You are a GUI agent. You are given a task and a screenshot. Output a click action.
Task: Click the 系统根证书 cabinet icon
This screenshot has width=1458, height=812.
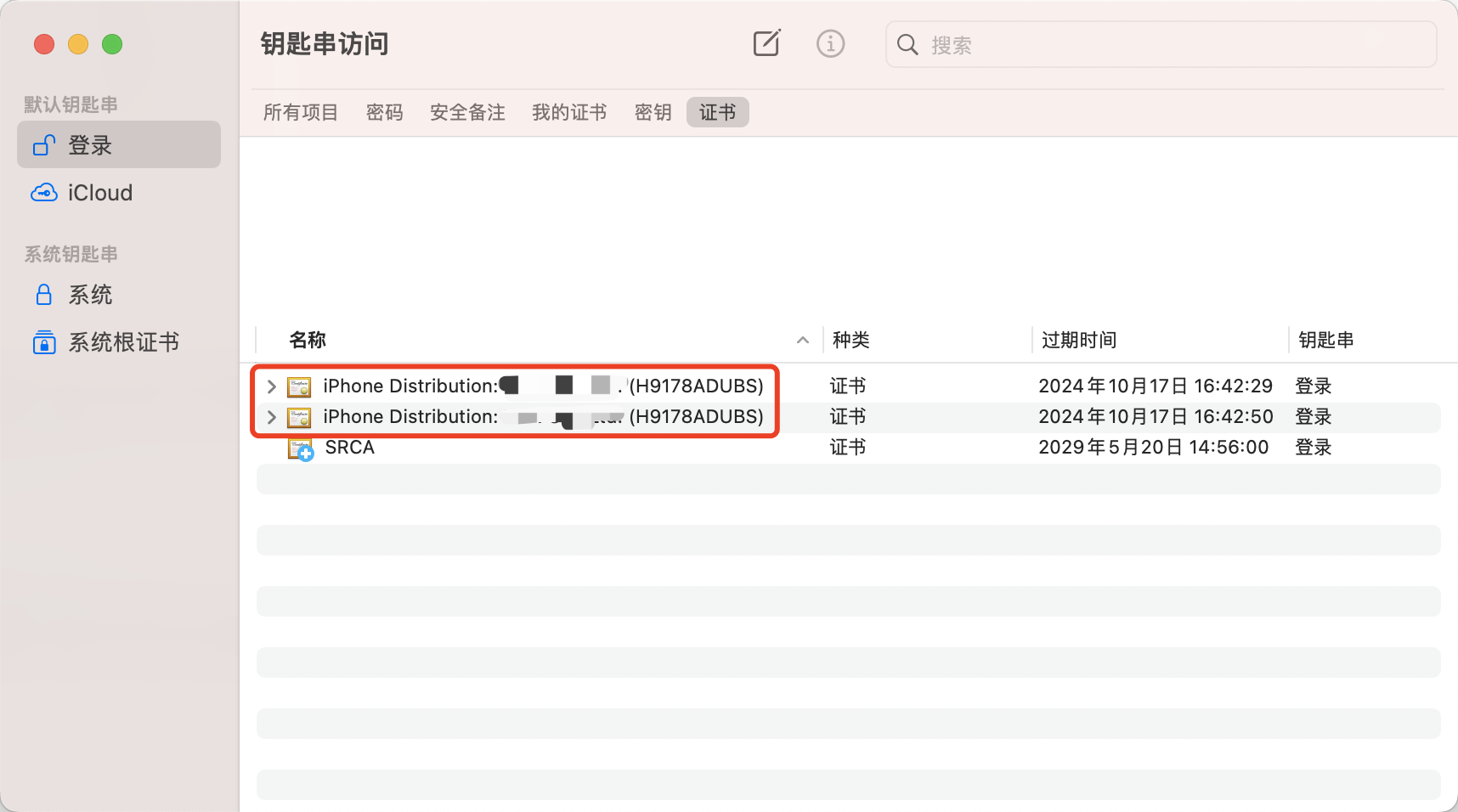click(x=44, y=342)
